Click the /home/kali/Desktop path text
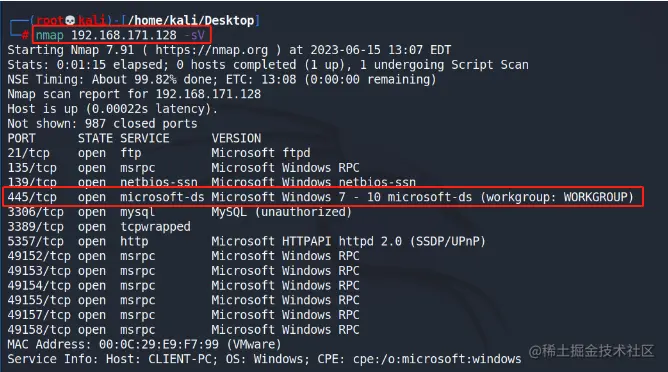668x372 pixels. (x=191, y=20)
